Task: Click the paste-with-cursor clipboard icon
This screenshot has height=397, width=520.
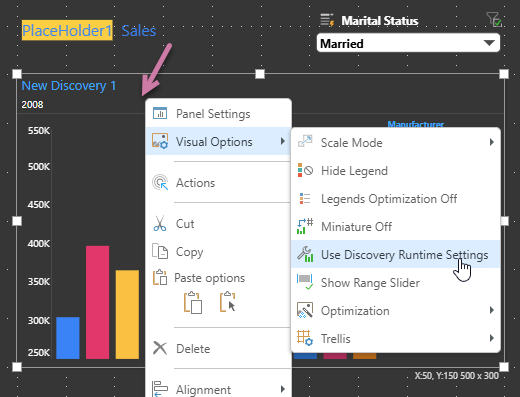Action: pos(228,302)
